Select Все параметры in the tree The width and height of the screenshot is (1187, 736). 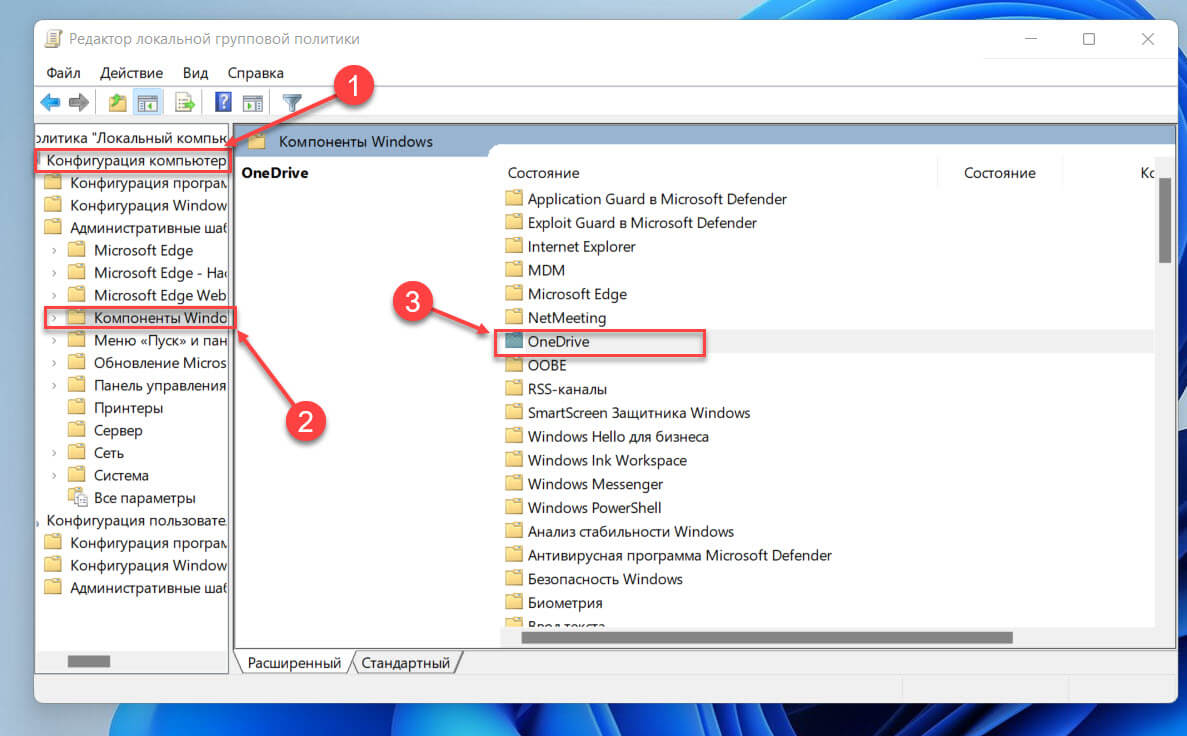point(144,498)
